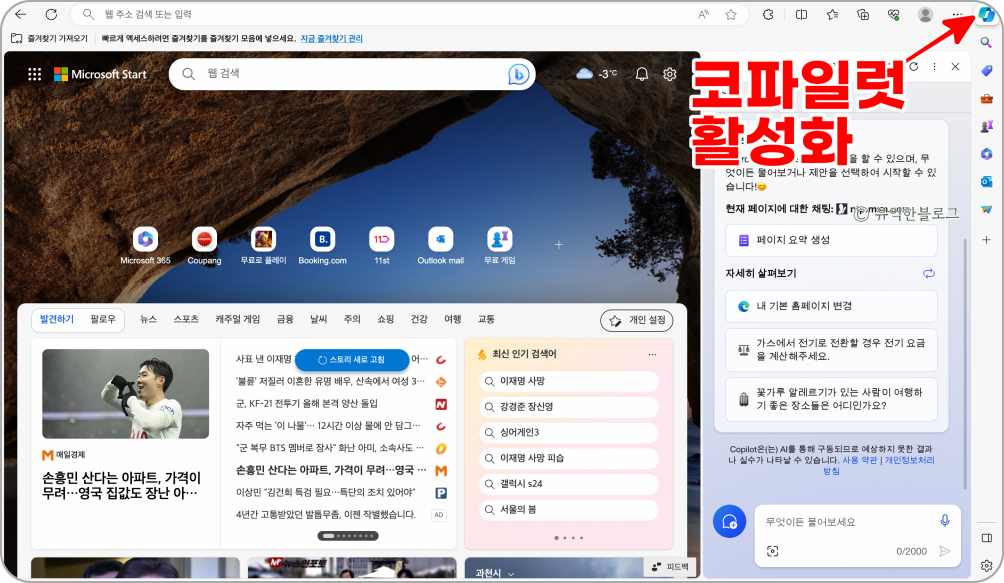Click the read aloud icon in address bar
Image resolution: width=1004 pixels, height=583 pixels.
click(703, 14)
